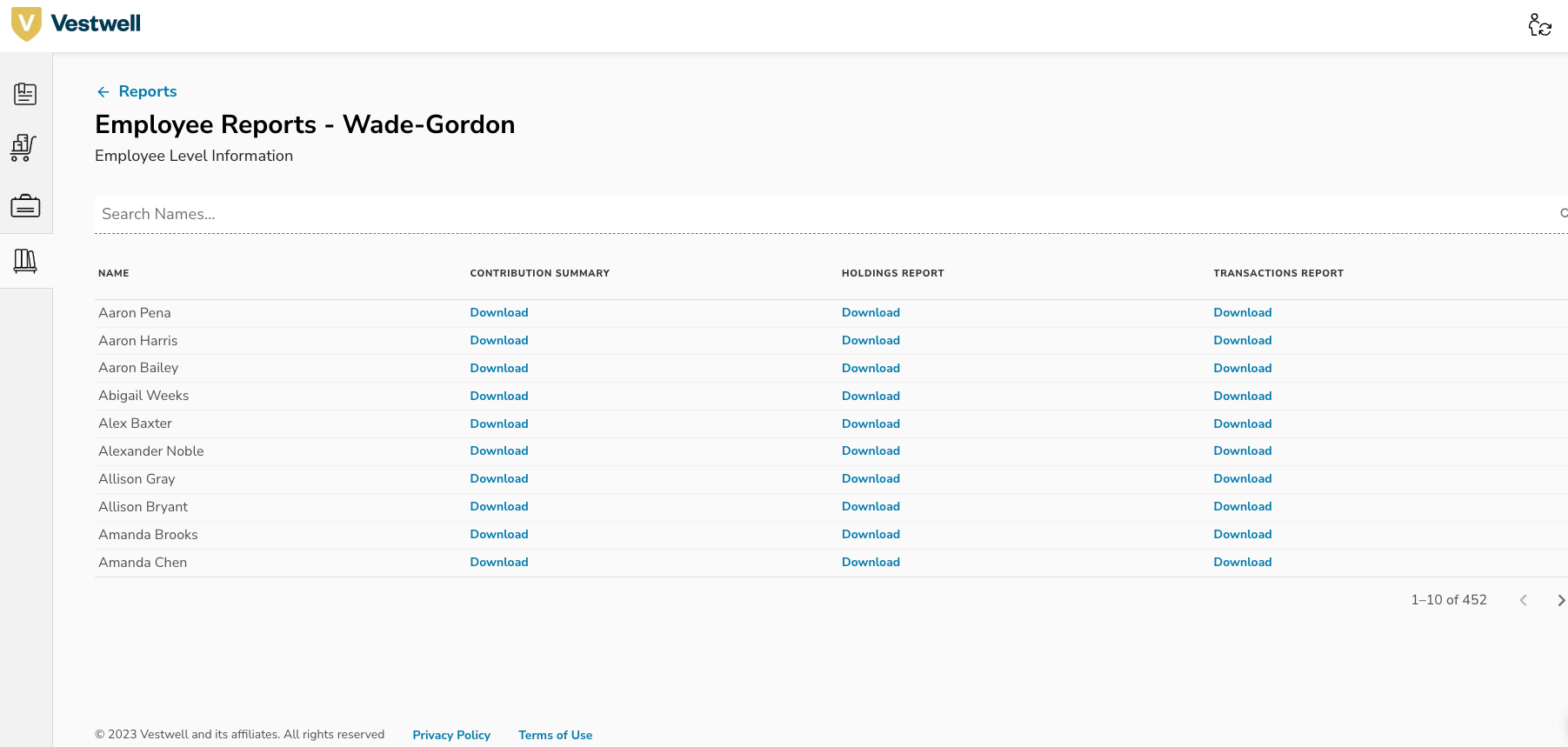Click the Employee Level Information subtitle
This screenshot has height=747, width=1568.
pyautogui.click(x=194, y=156)
